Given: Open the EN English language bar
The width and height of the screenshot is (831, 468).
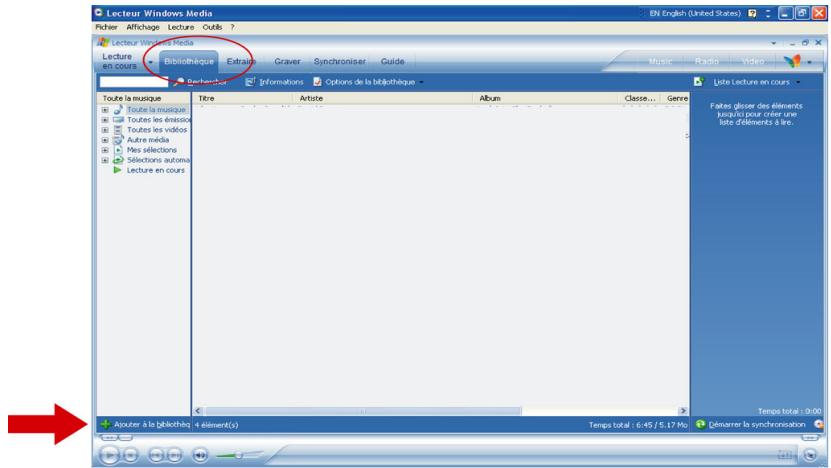Looking at the screenshot, I should [694, 13].
